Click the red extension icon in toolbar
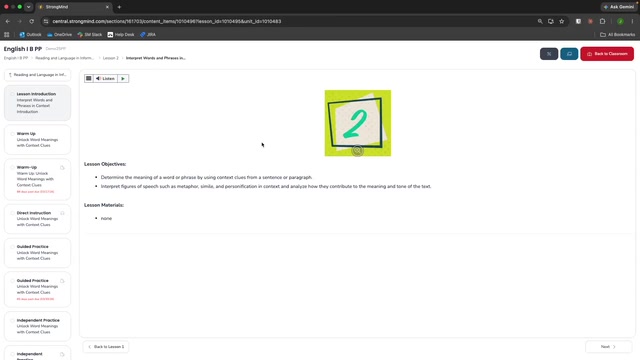640x360 pixels. (590, 21)
